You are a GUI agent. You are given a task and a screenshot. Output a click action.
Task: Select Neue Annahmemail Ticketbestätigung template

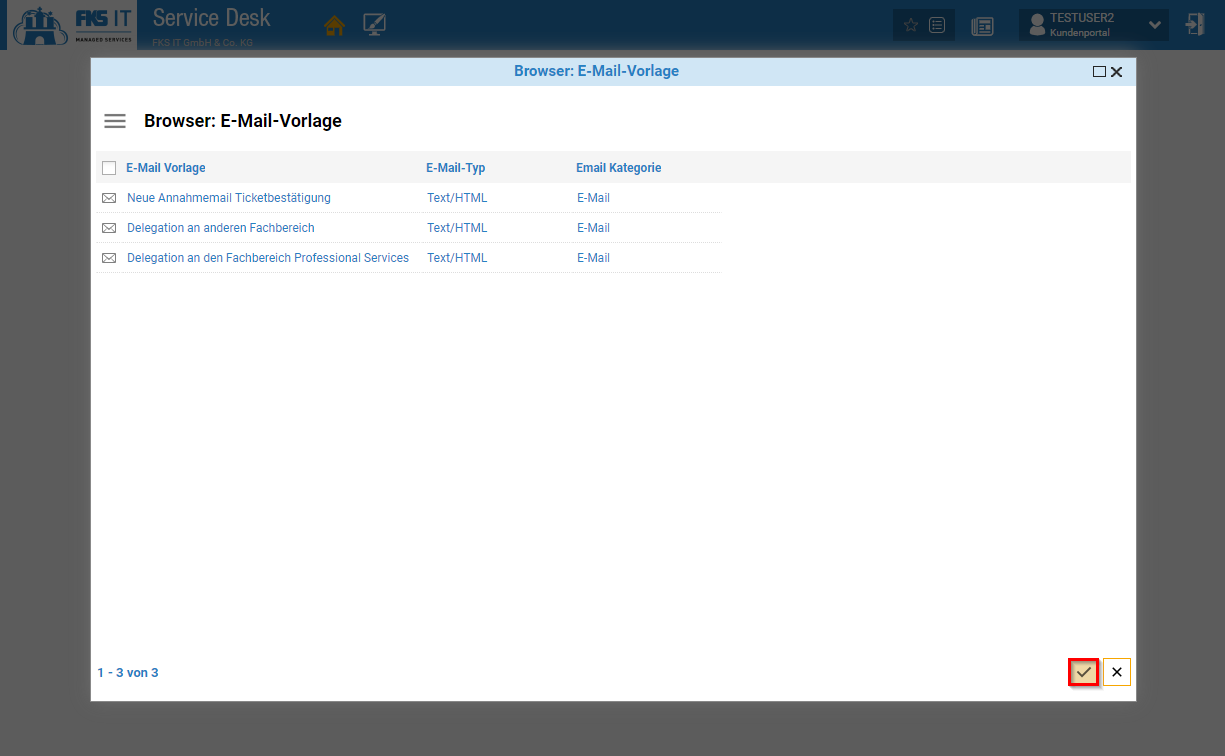point(228,198)
